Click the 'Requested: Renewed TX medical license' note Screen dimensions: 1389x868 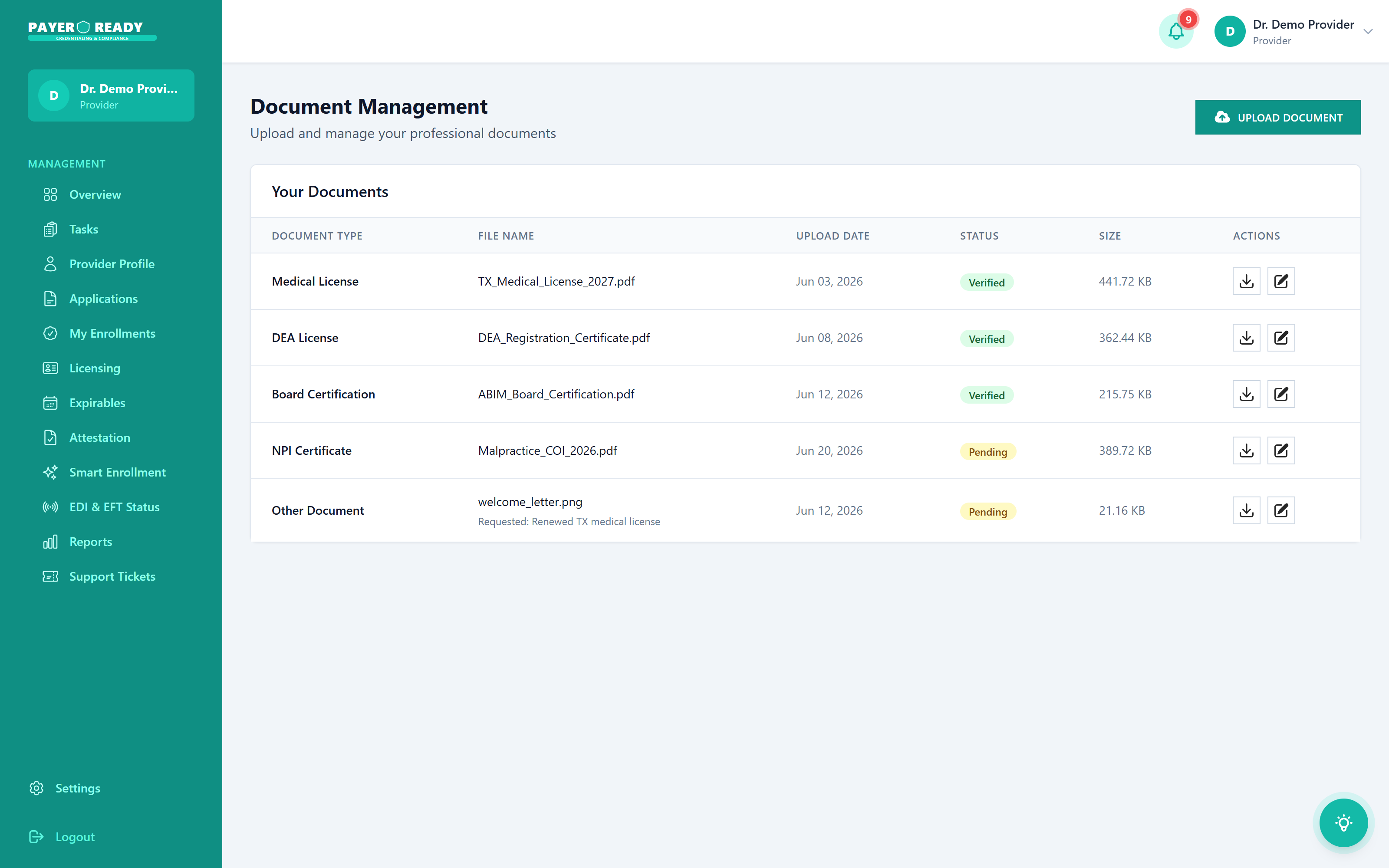569,521
